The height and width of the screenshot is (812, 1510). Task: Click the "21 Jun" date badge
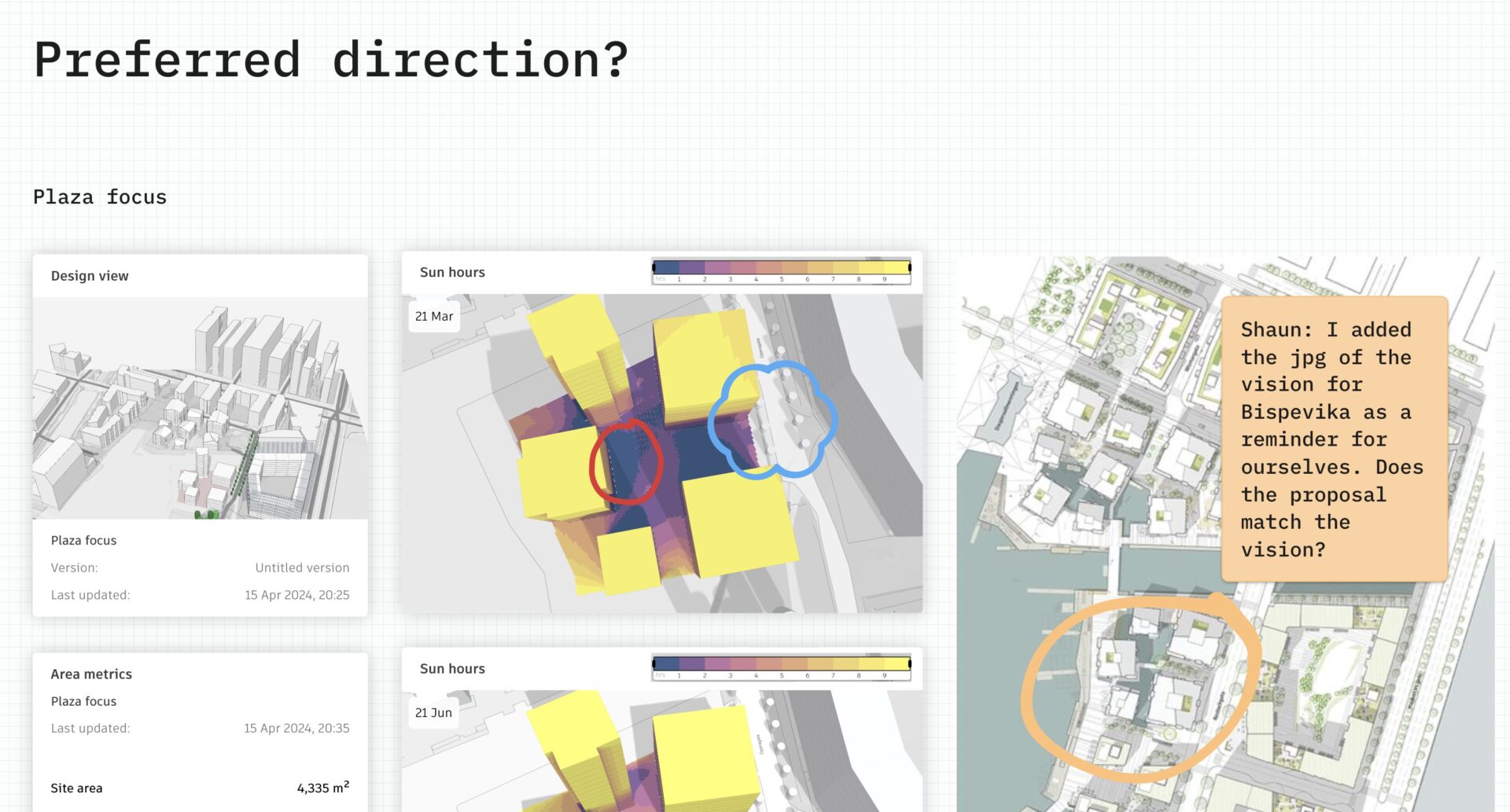coord(432,712)
